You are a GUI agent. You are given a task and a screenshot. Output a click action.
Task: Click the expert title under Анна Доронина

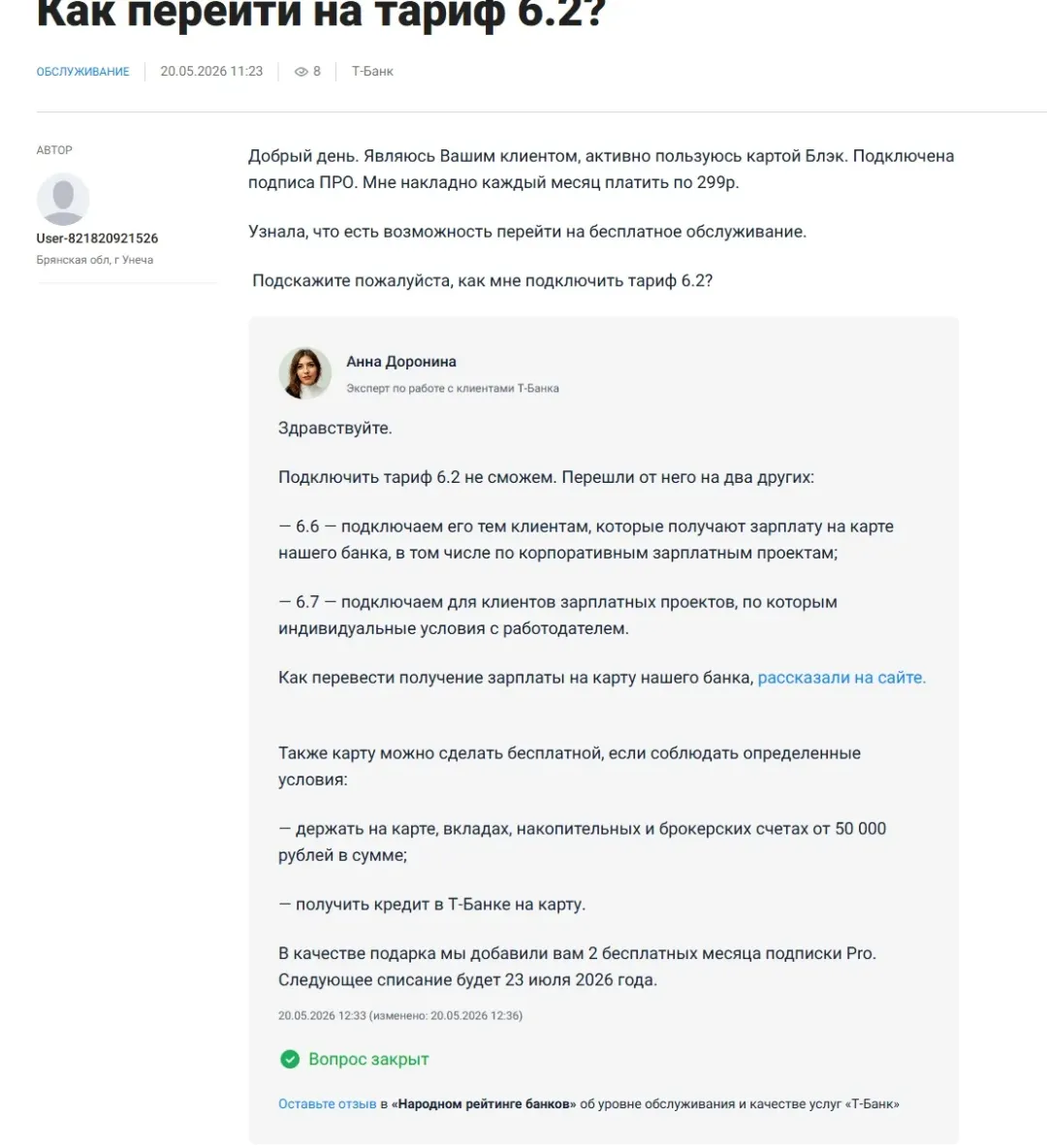tap(453, 389)
